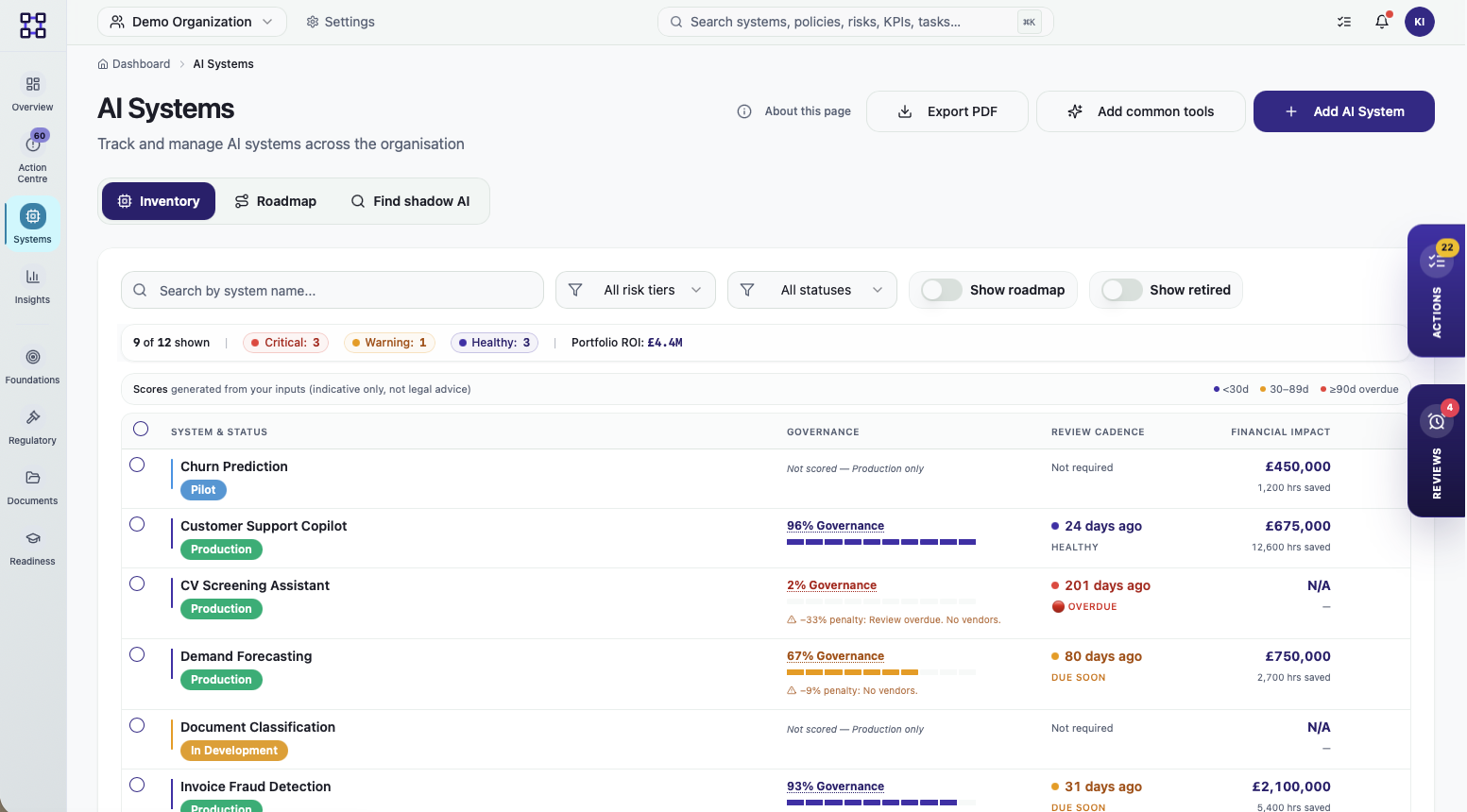1467x812 pixels.
Task: Click Demand Forecasting governance progress bar
Action: tap(881, 672)
